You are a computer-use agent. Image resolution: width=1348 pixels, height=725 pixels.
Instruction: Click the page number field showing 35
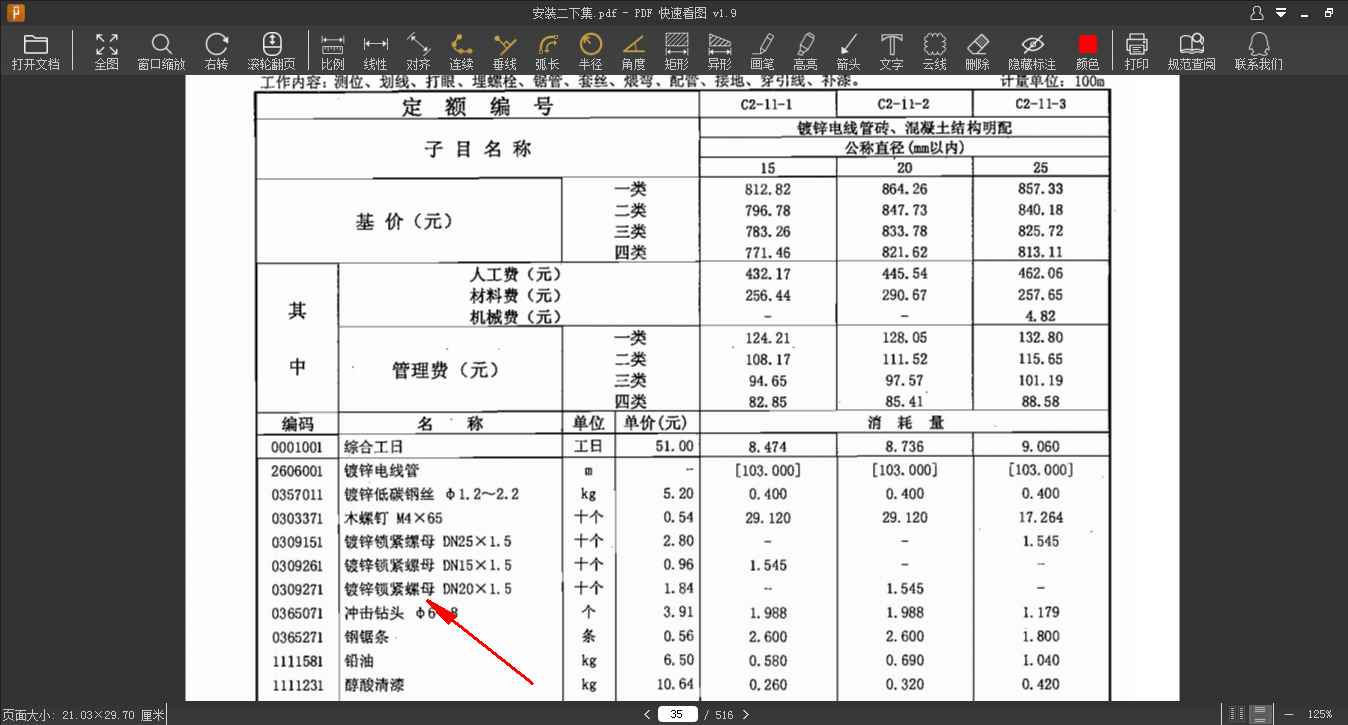click(x=677, y=714)
